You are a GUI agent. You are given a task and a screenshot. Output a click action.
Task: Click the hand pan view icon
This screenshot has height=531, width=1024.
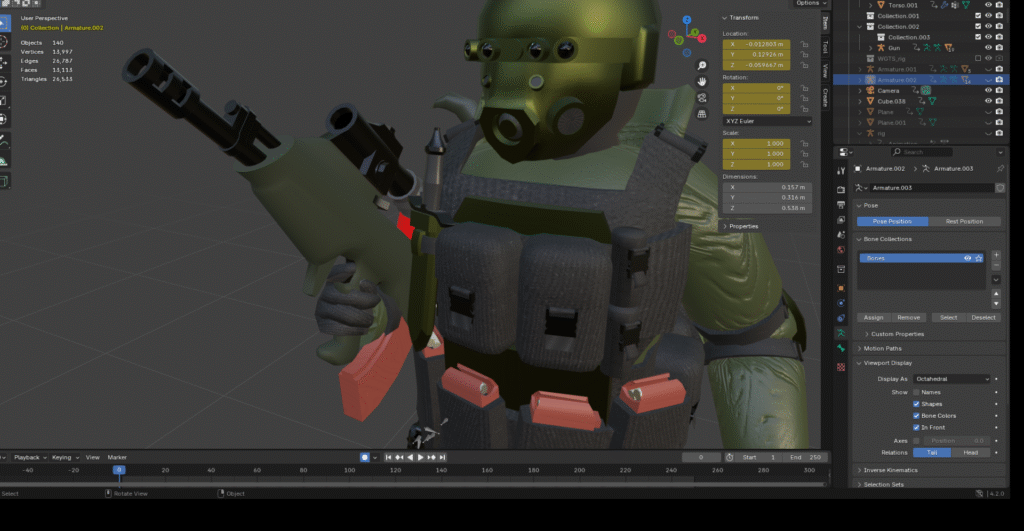701,82
